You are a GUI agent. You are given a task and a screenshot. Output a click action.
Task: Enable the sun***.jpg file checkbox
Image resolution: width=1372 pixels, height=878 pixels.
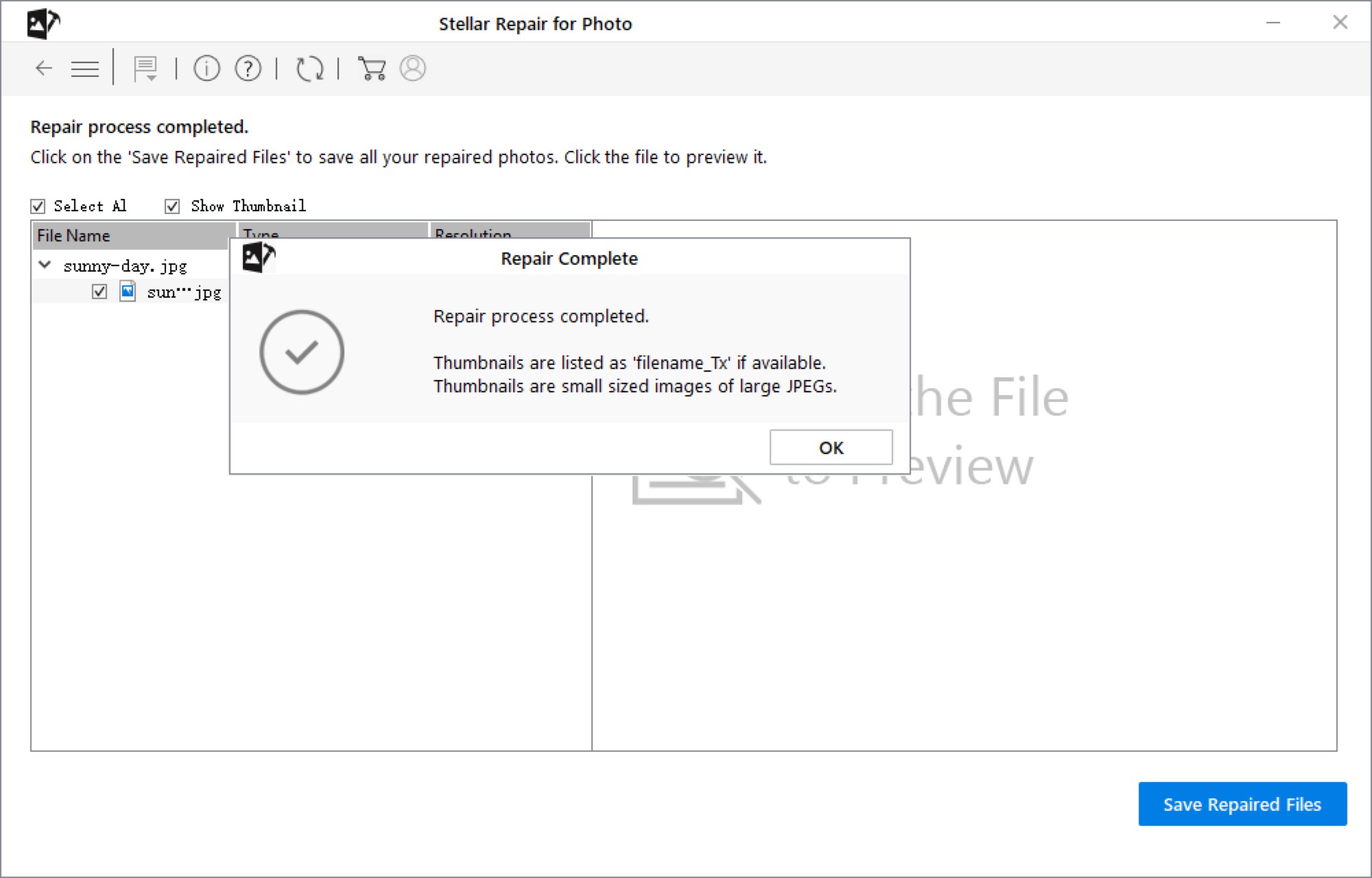pos(98,291)
